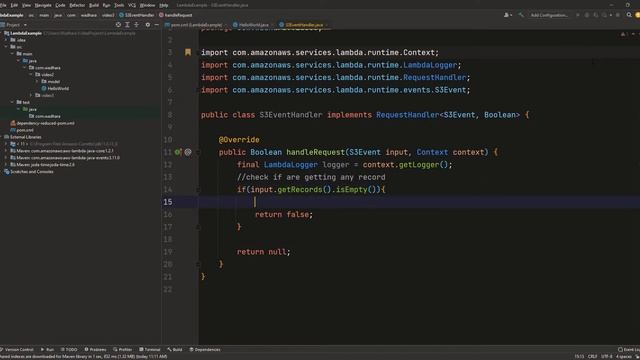
Task: Click 'return false;' statement in editor
Action: coord(284,215)
